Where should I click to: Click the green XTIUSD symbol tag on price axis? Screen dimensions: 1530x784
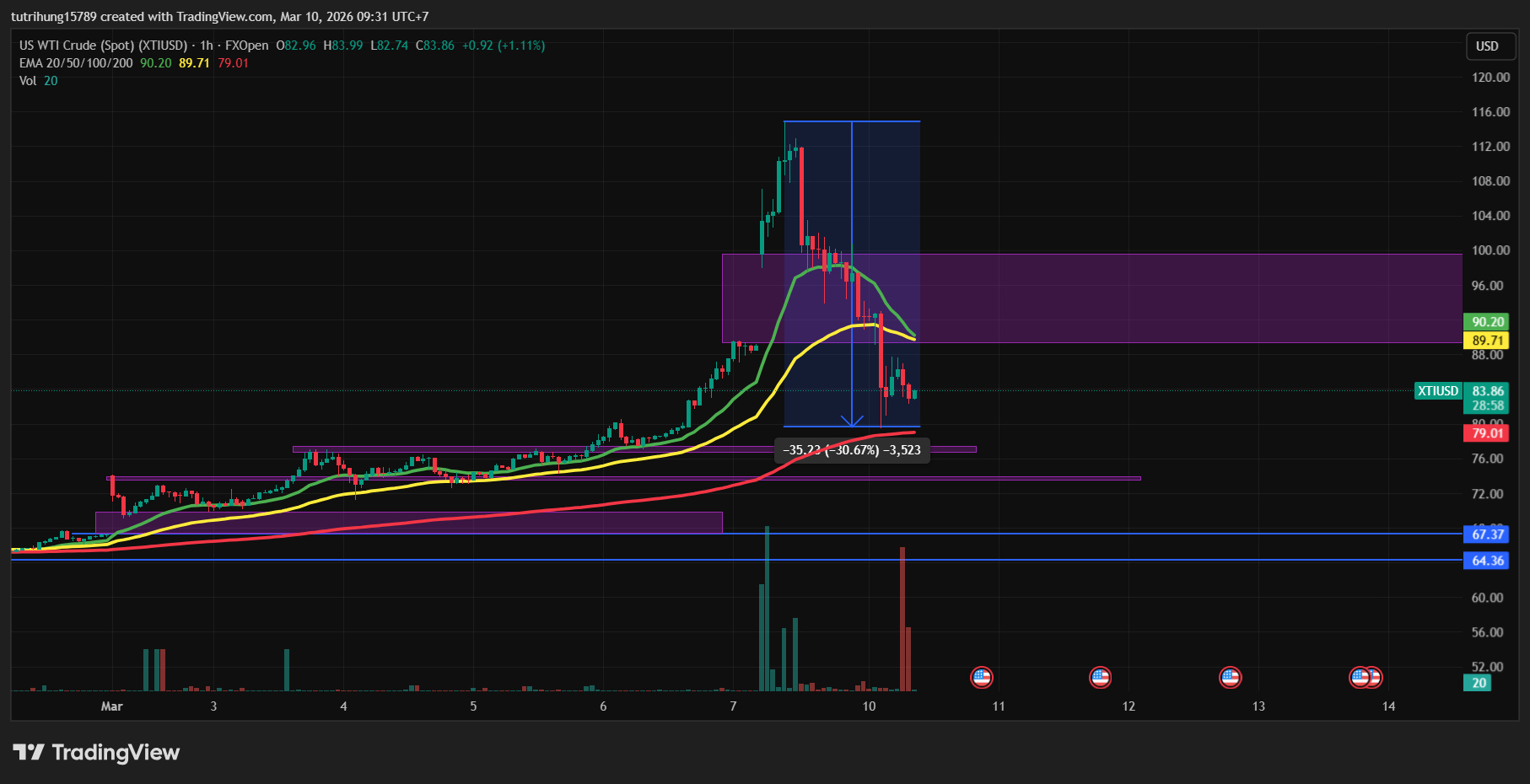pyautogui.click(x=1437, y=390)
